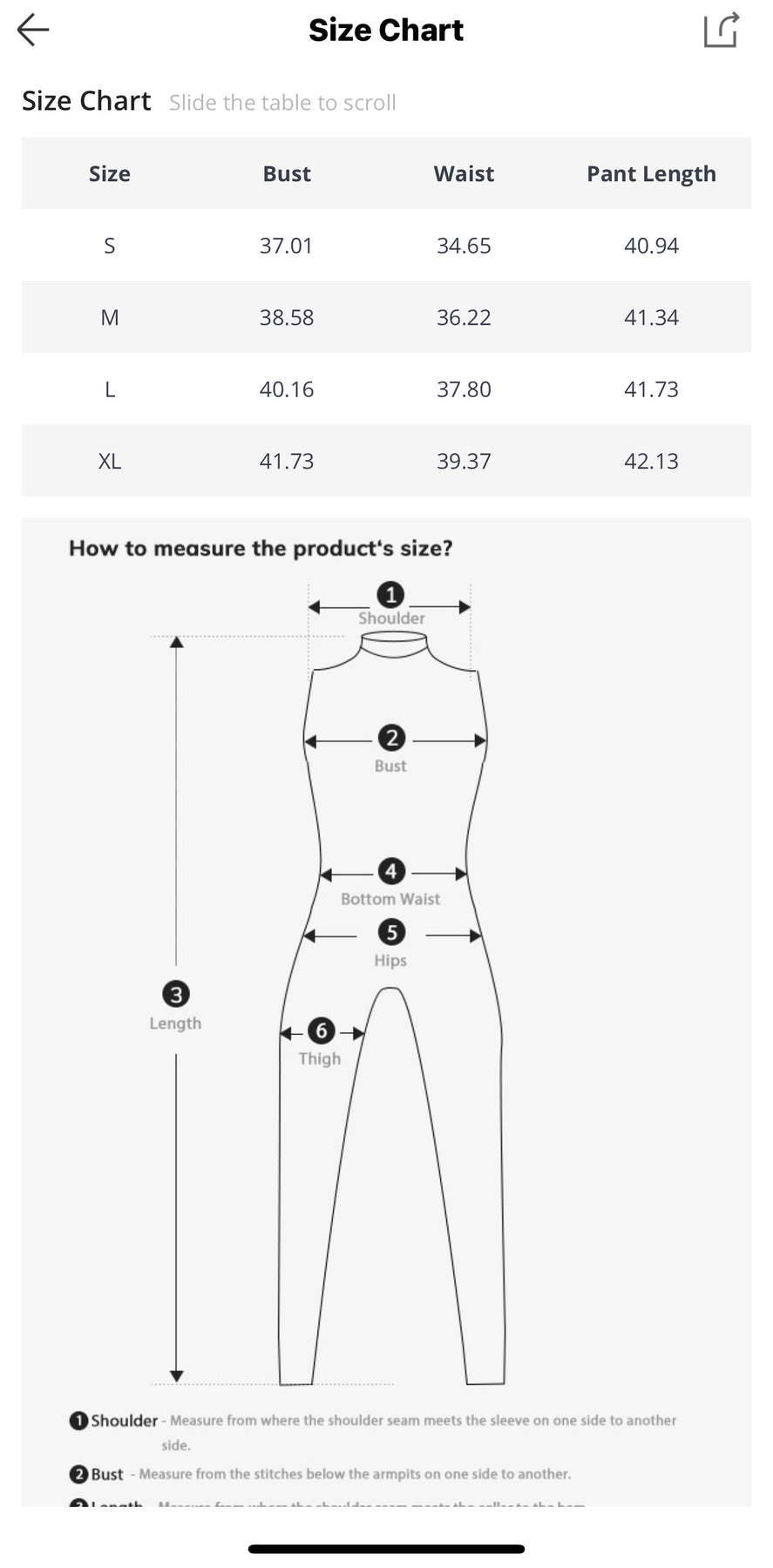
Task: Select the Pant Length column header
Action: pyautogui.click(x=651, y=174)
